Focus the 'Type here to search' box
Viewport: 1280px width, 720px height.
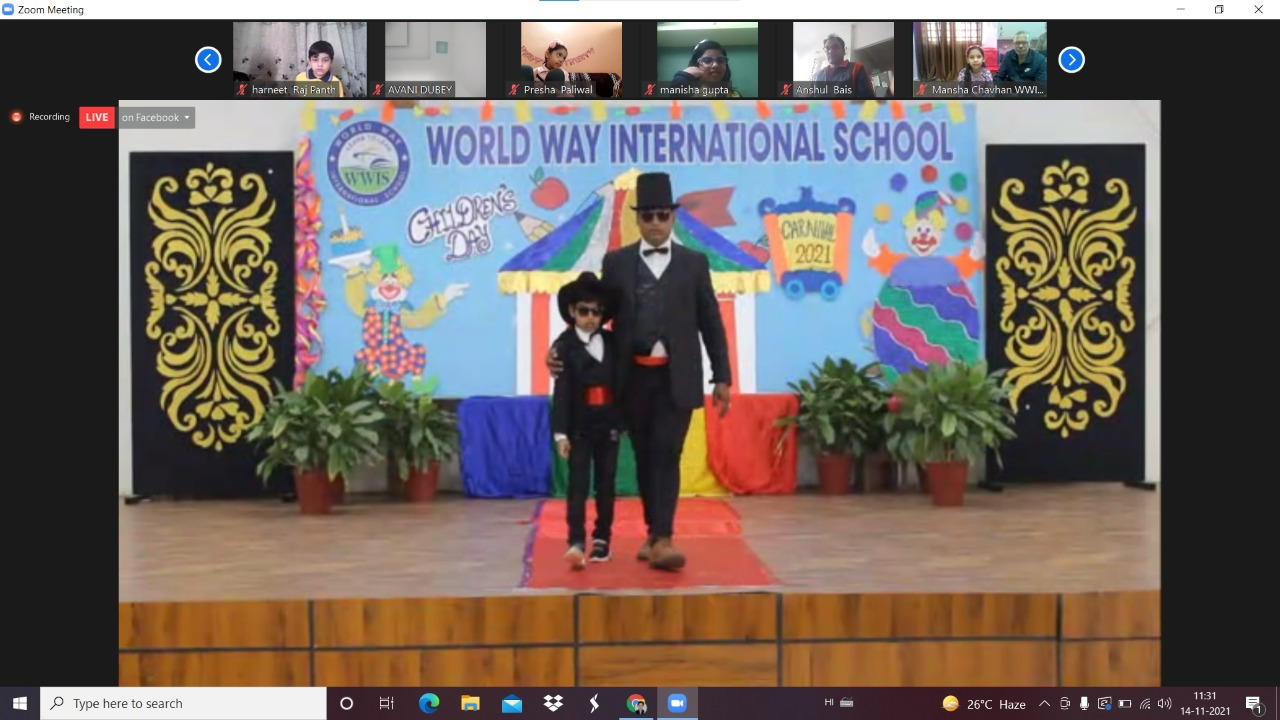pos(183,703)
